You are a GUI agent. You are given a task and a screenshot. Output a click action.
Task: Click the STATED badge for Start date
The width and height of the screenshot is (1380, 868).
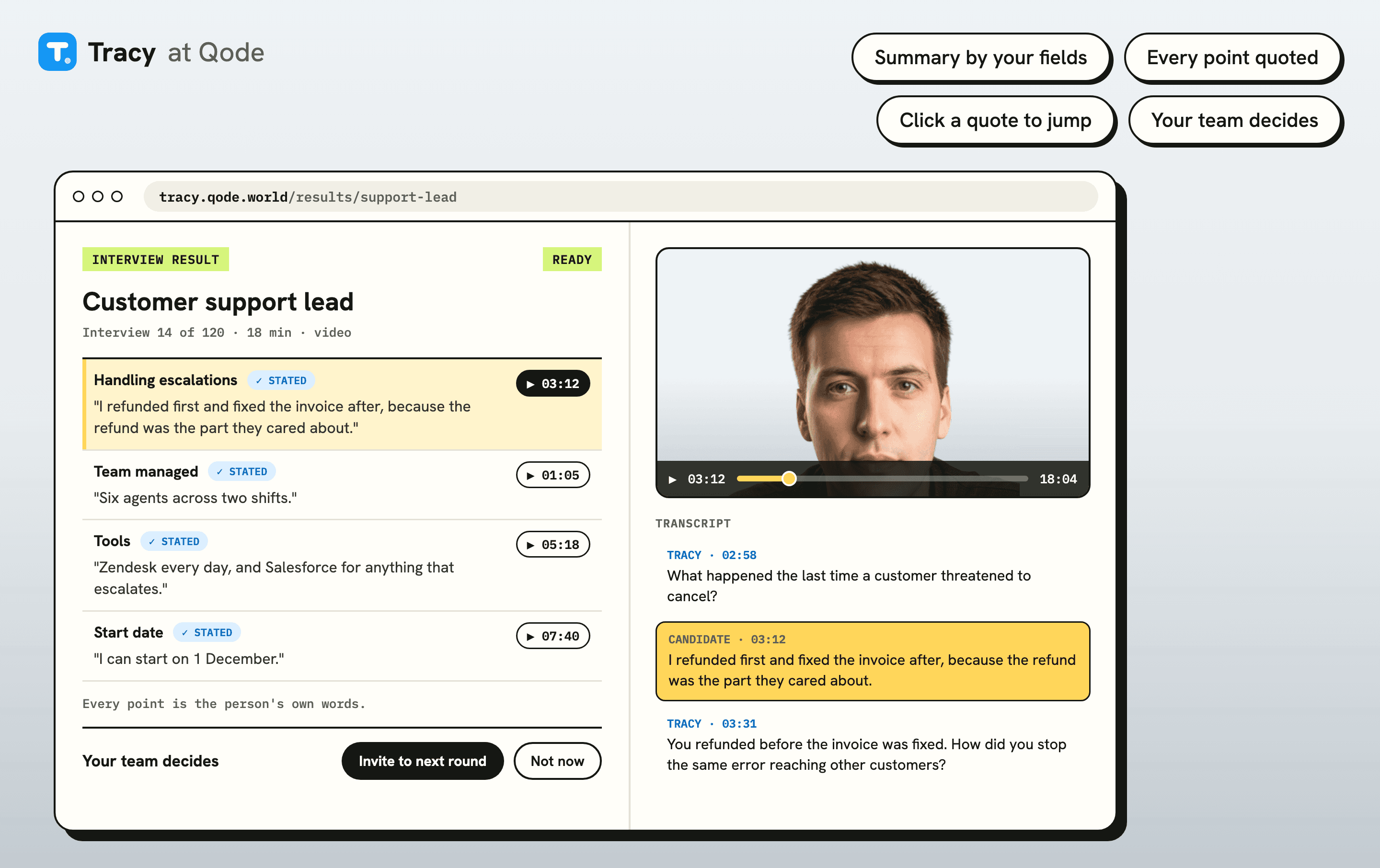[x=207, y=632]
